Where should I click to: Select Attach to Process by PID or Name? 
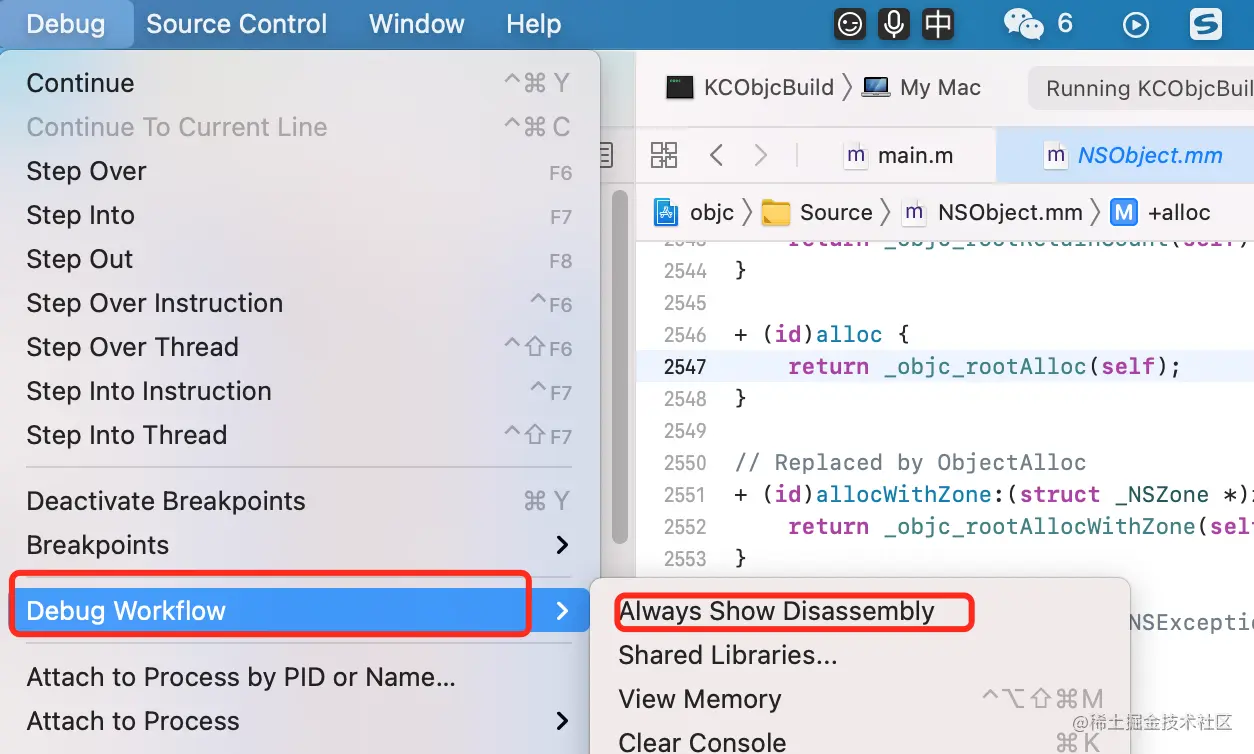[300, 677]
